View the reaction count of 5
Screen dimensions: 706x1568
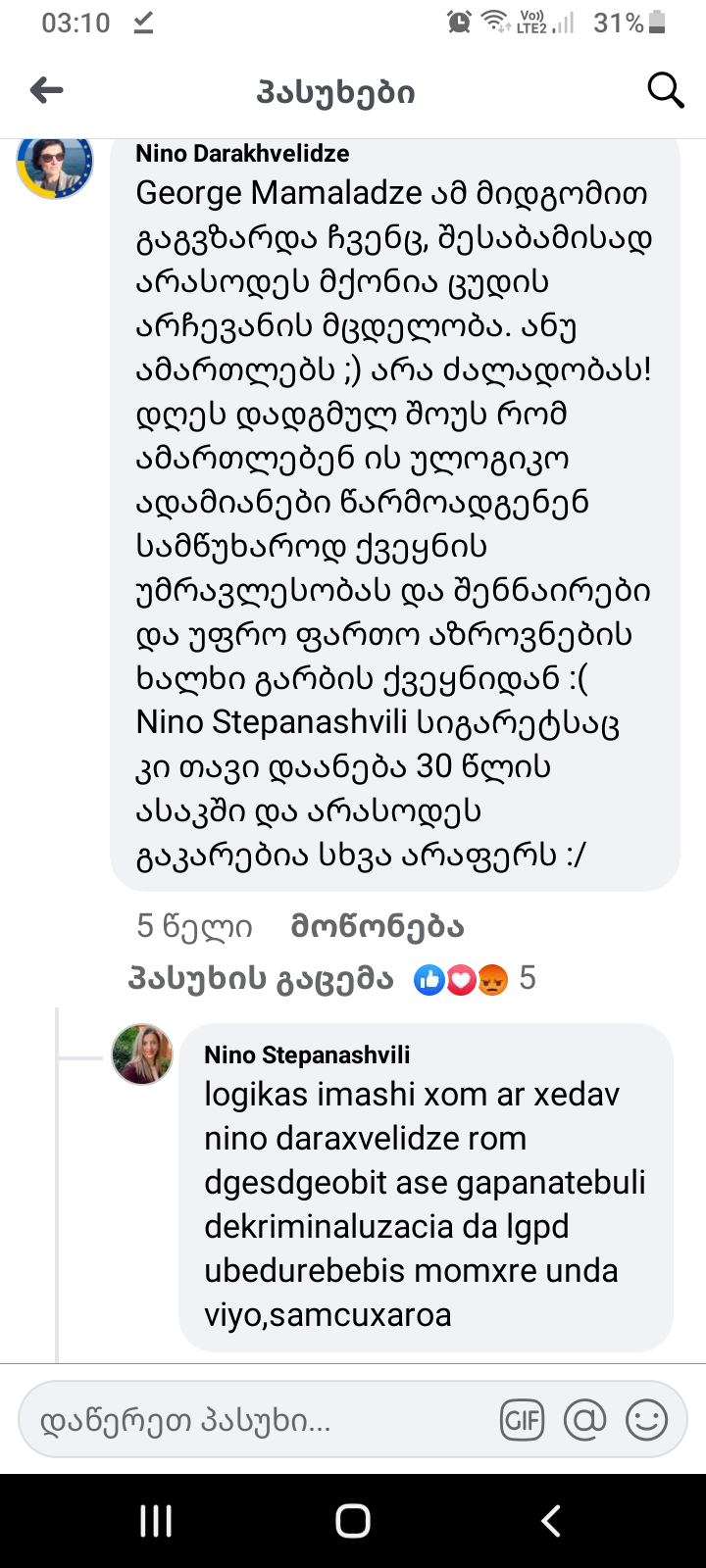point(528,978)
